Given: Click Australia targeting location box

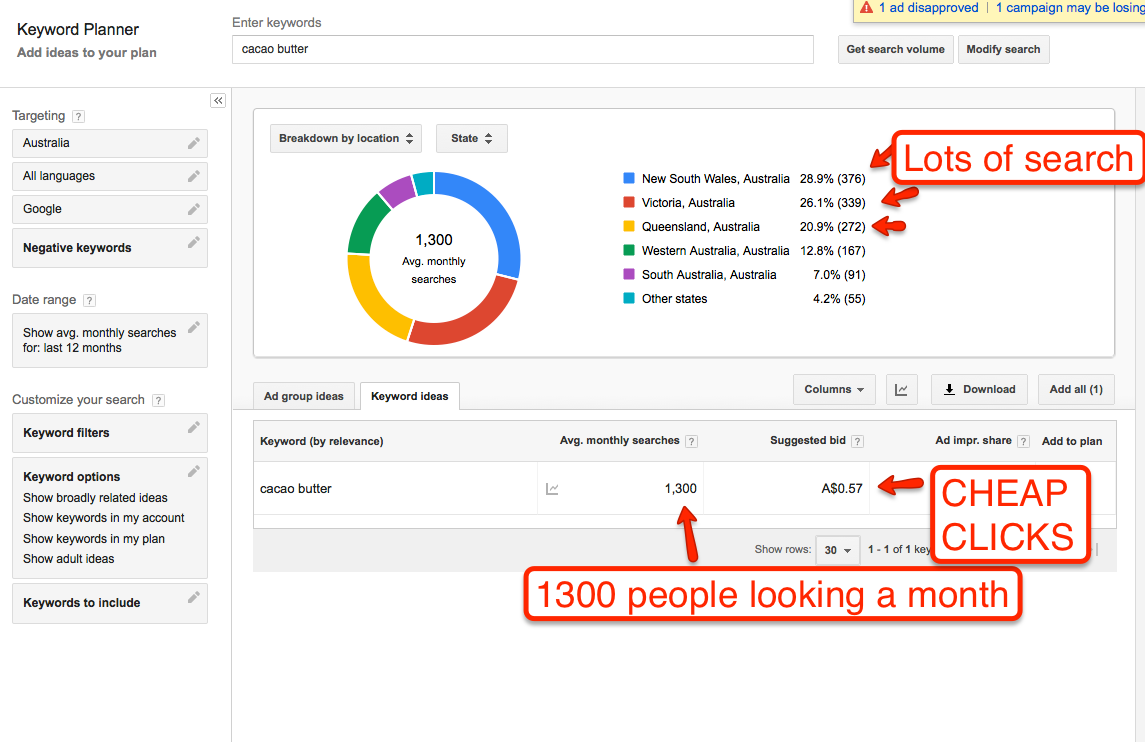Looking at the screenshot, I should pyautogui.click(x=110, y=143).
